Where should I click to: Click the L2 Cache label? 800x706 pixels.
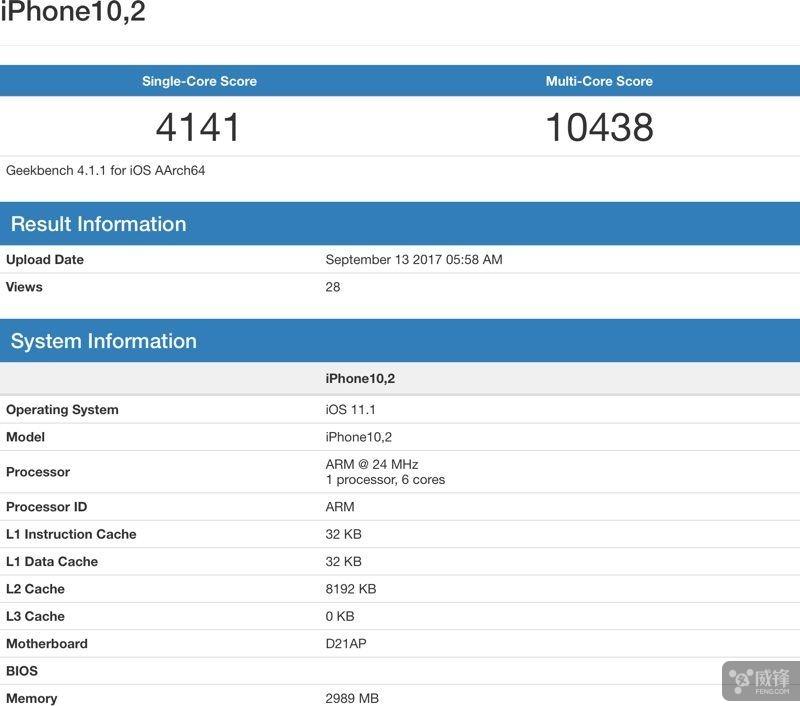35,589
